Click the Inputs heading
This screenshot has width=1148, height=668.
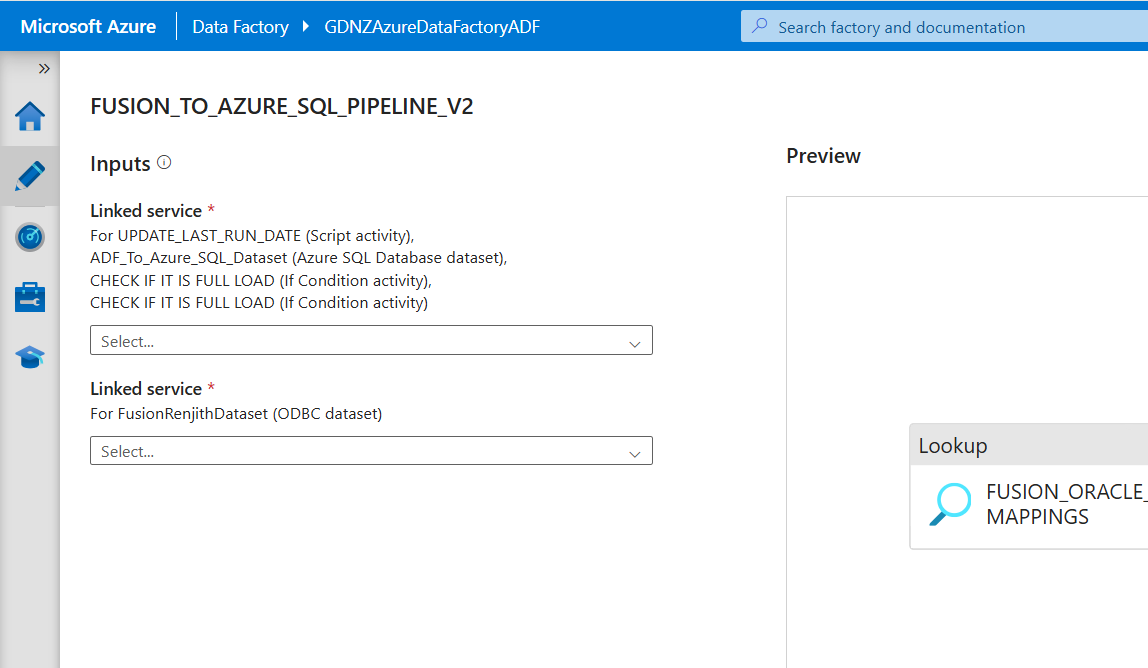tap(120, 164)
